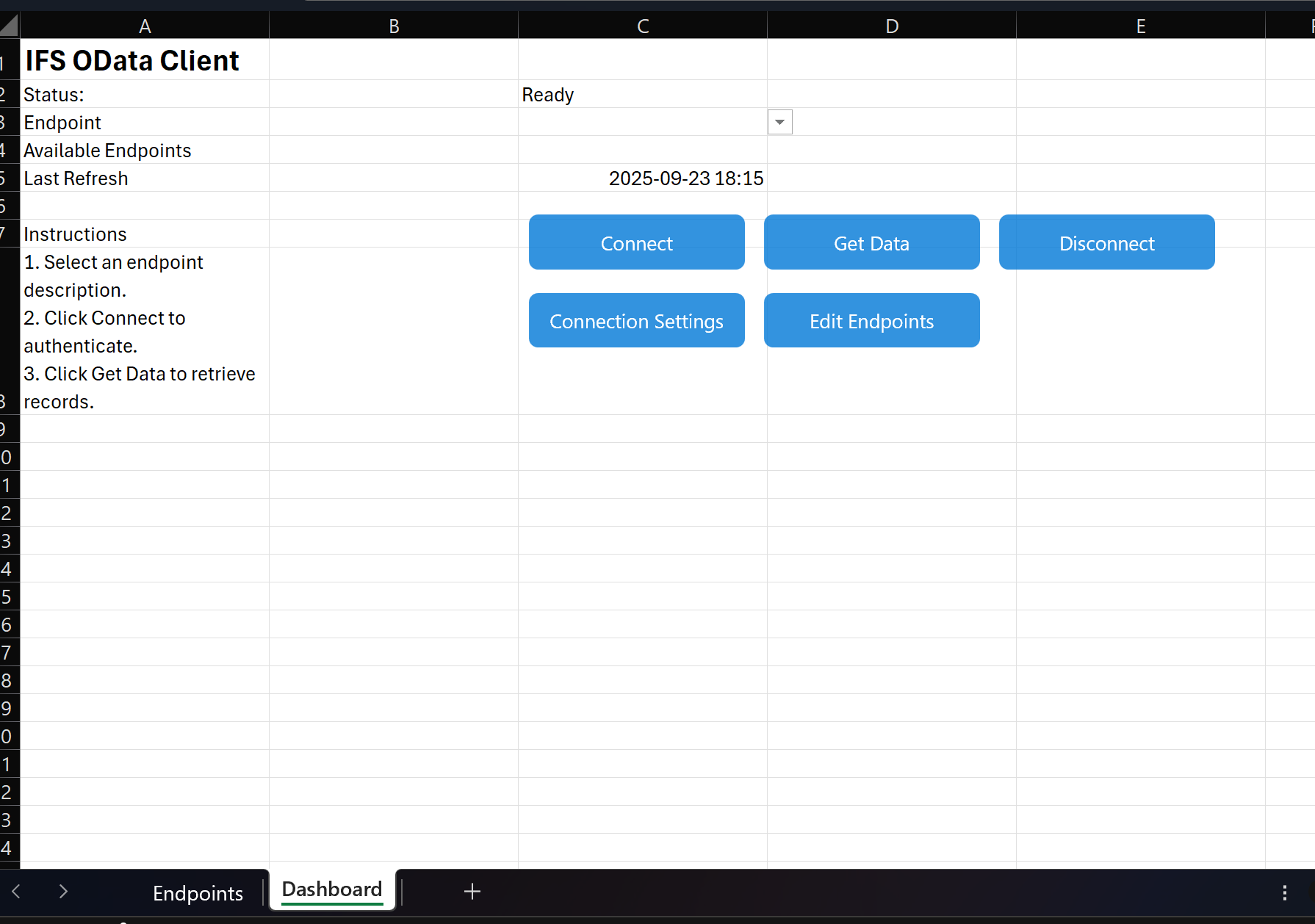Click the Select All corner triangle

click(10, 26)
